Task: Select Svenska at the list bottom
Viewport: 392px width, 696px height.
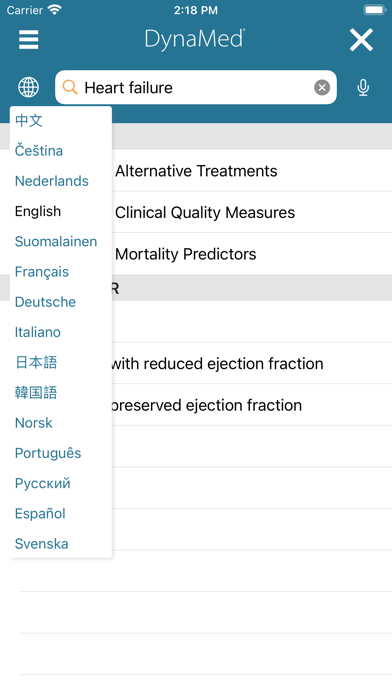Action: click(x=41, y=544)
